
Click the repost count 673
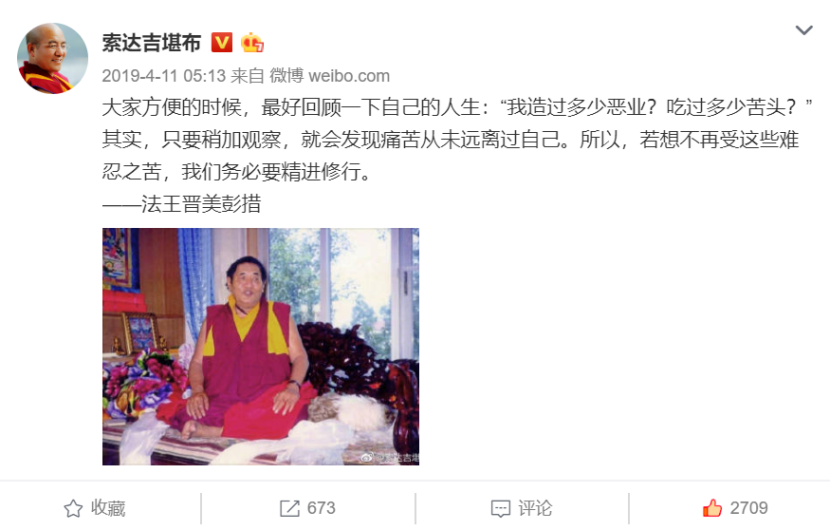pyautogui.click(x=321, y=508)
